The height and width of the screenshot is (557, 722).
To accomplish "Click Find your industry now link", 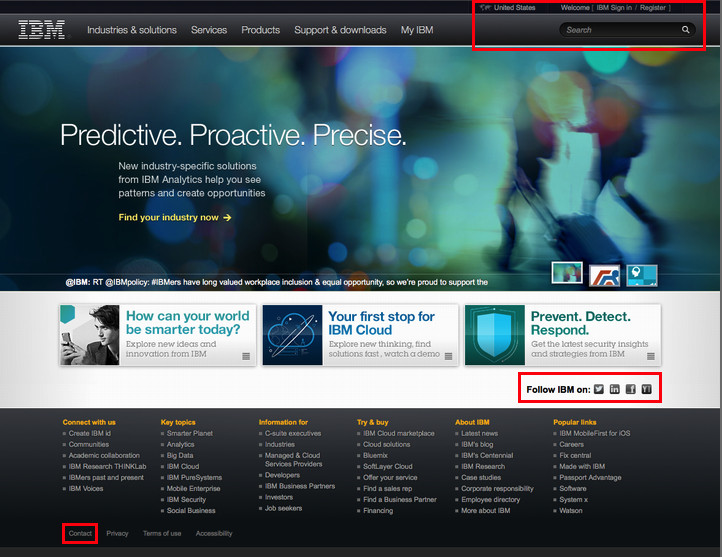I will 169,217.
